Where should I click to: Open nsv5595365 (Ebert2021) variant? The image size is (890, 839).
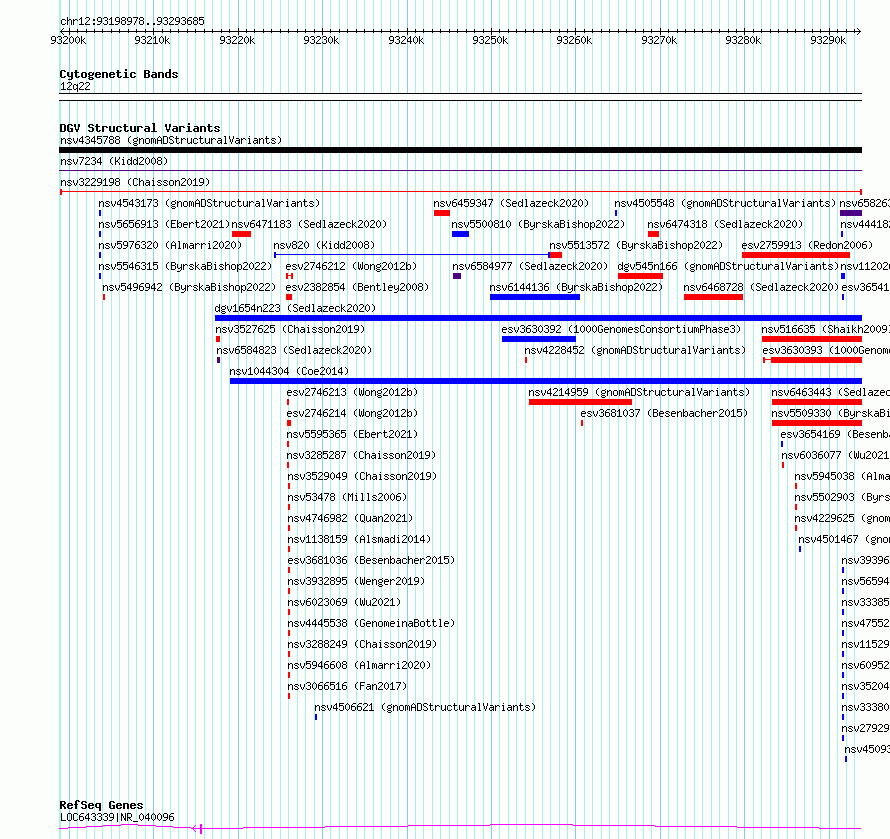click(352, 434)
